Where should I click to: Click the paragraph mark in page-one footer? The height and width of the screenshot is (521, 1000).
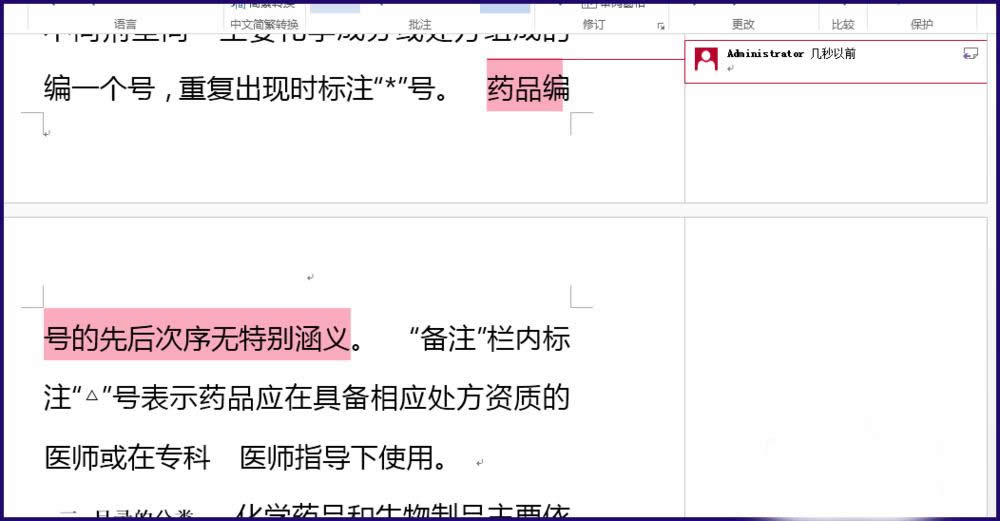(x=47, y=132)
